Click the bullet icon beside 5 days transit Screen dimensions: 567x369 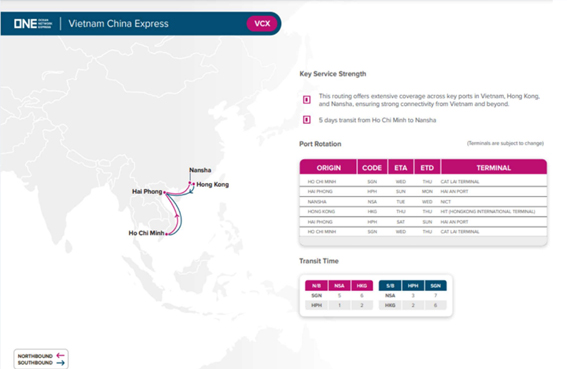pyautogui.click(x=307, y=120)
